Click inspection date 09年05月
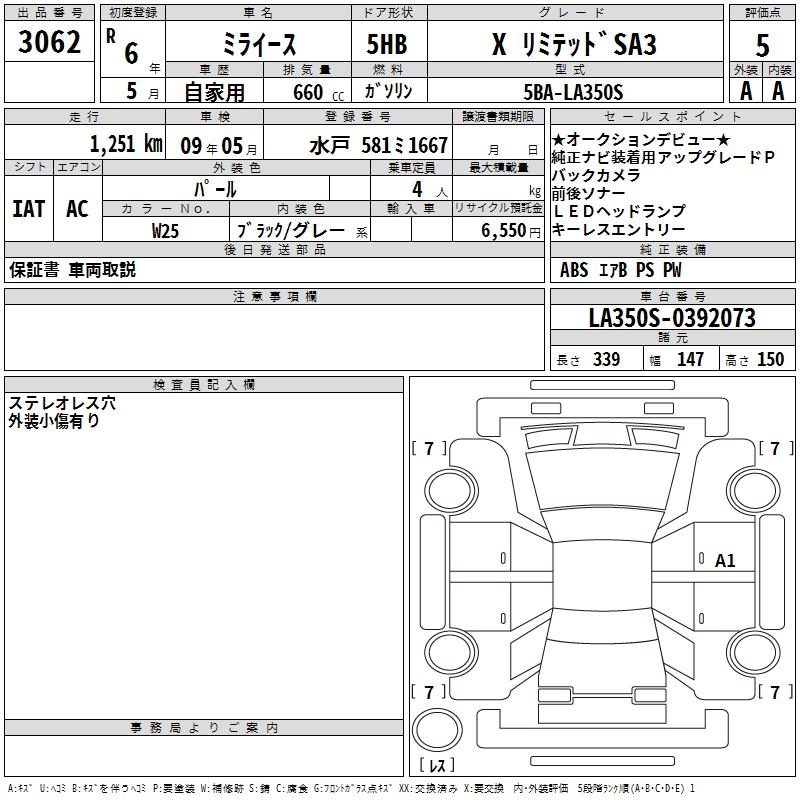Viewport: 800px width, 800px height. coord(218,146)
